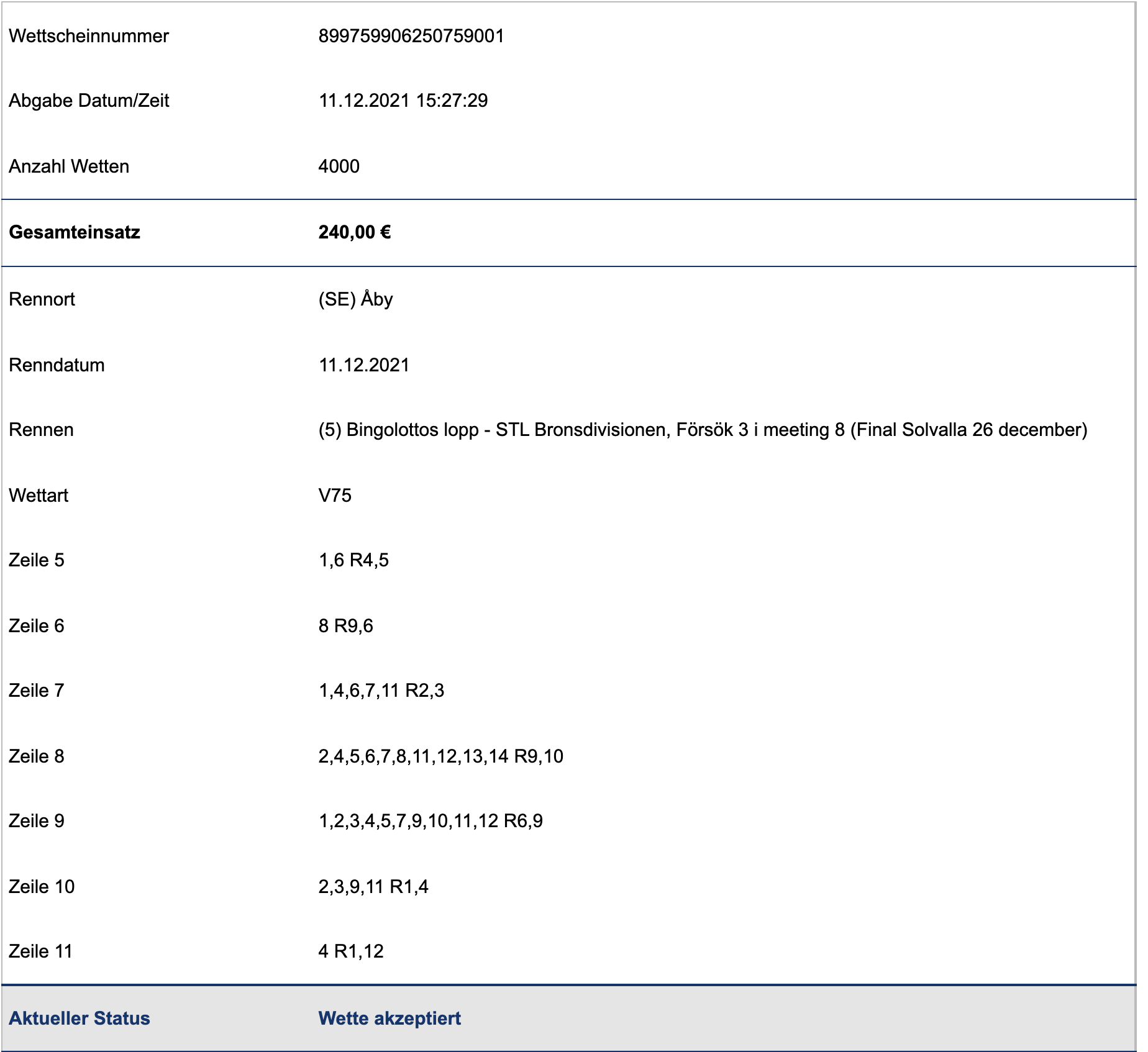This screenshot has width=1148, height=1052.
Task: Select submission time 11.12.2021 15:27:29
Action: click(403, 101)
